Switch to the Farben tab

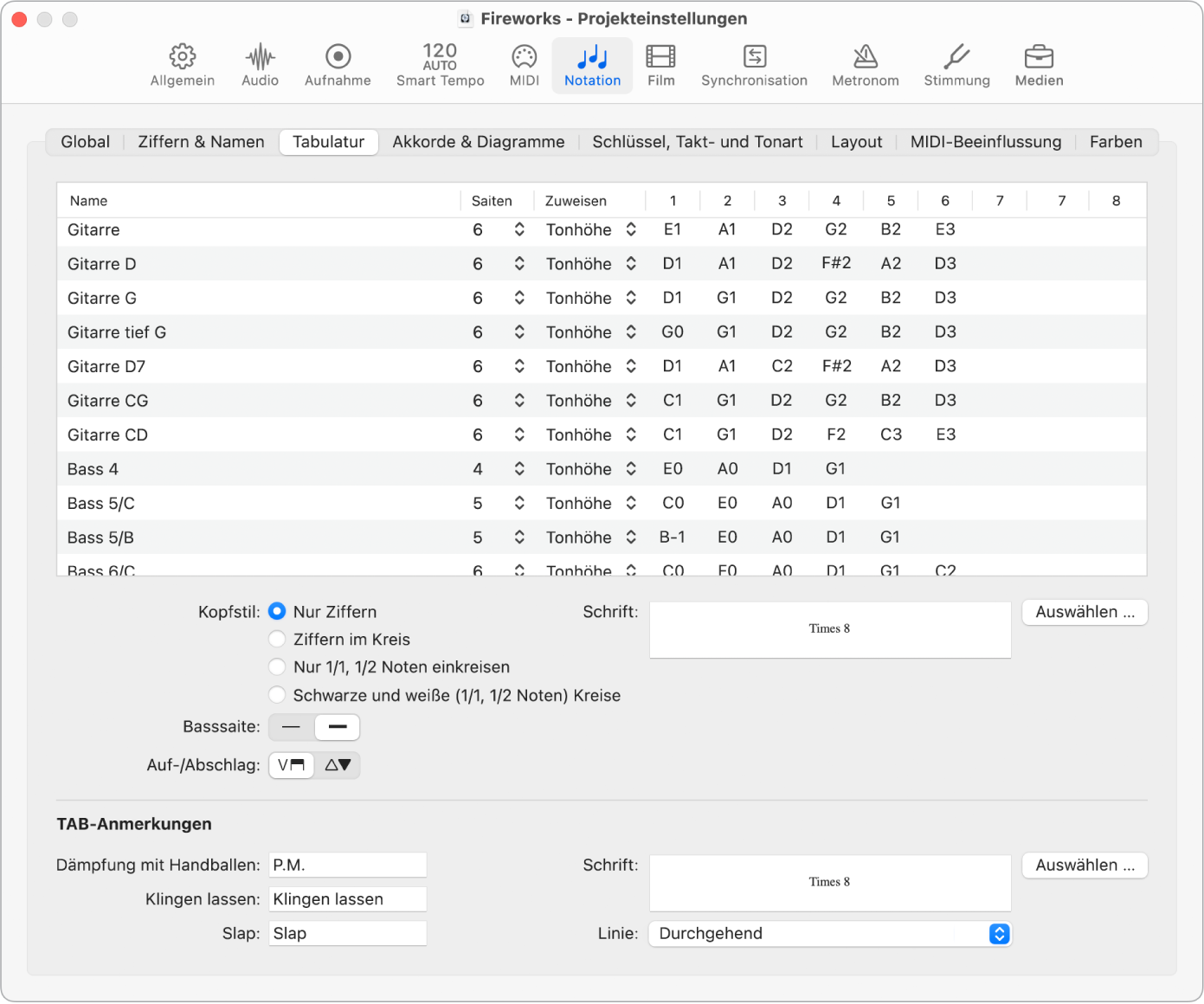pos(1115,141)
